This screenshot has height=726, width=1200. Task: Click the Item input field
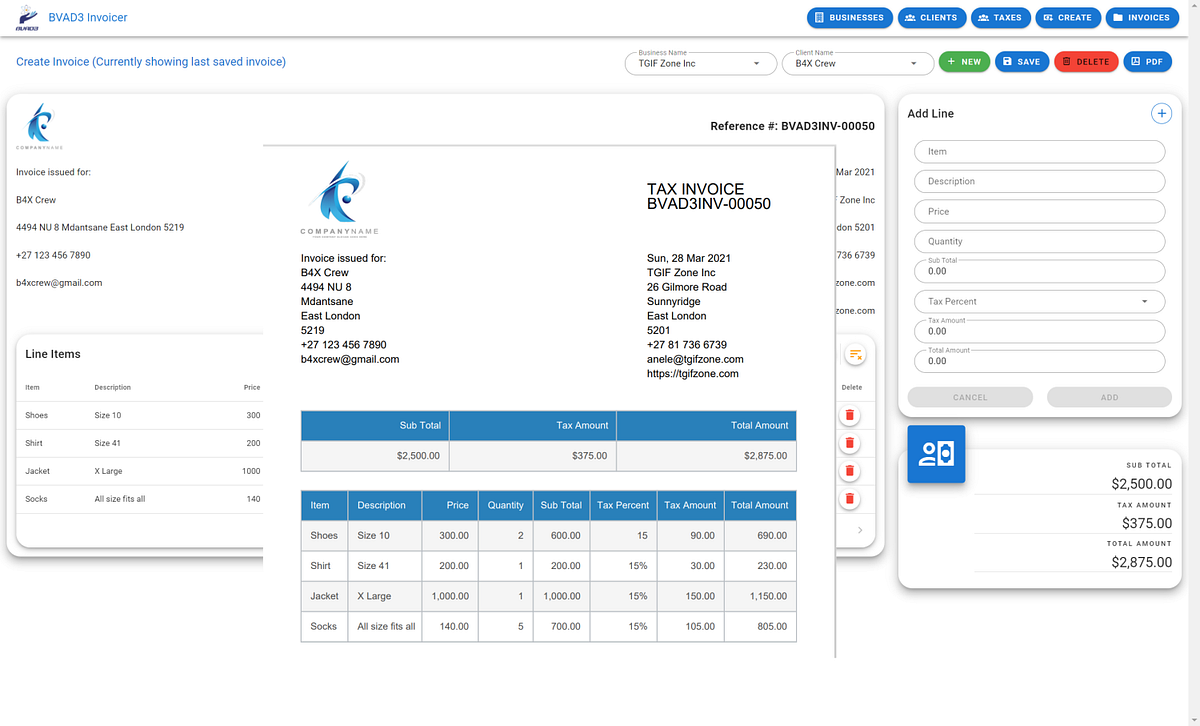1040,152
